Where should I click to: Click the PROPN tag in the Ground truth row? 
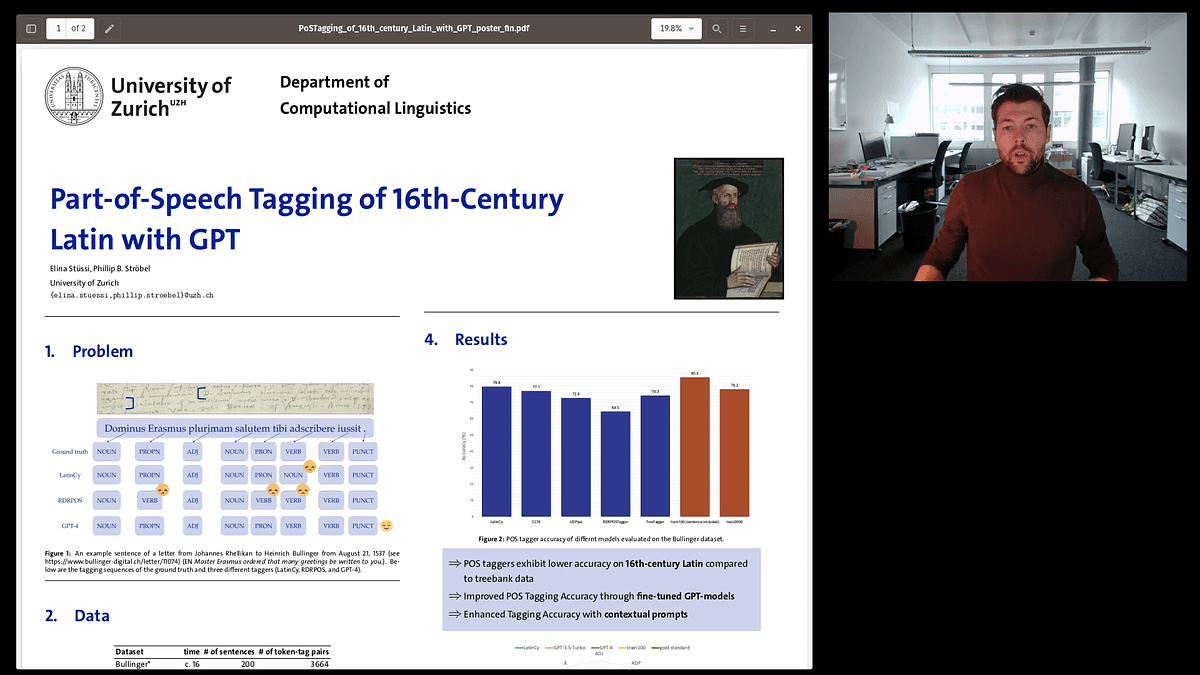tap(150, 452)
